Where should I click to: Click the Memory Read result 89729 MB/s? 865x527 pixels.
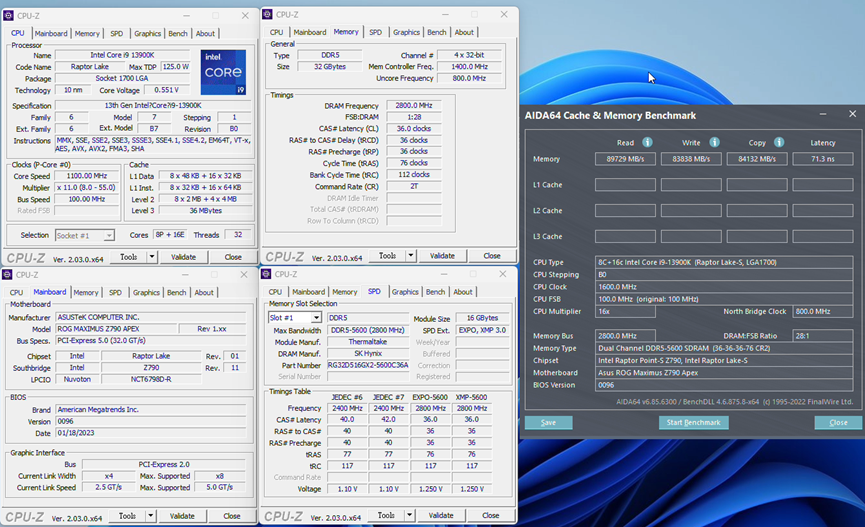625,159
